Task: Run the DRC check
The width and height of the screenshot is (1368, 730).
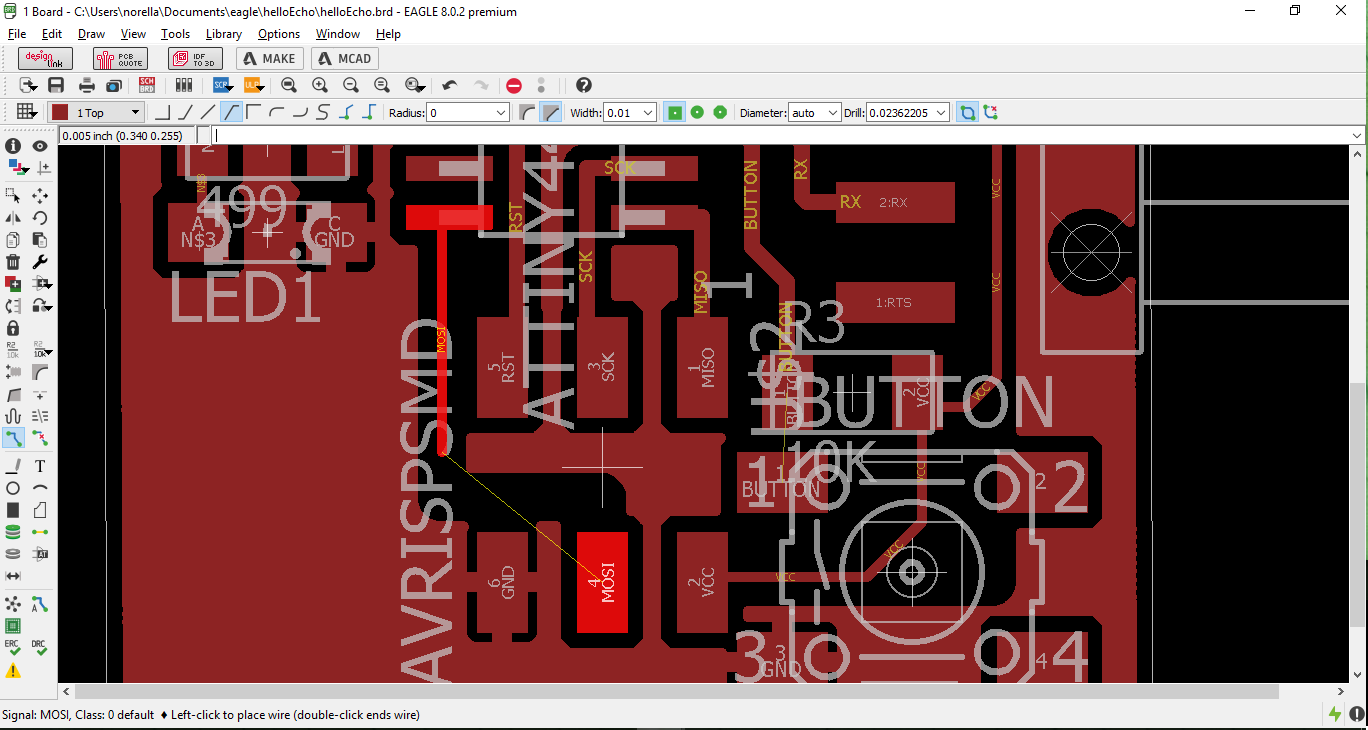Action: (x=40, y=648)
